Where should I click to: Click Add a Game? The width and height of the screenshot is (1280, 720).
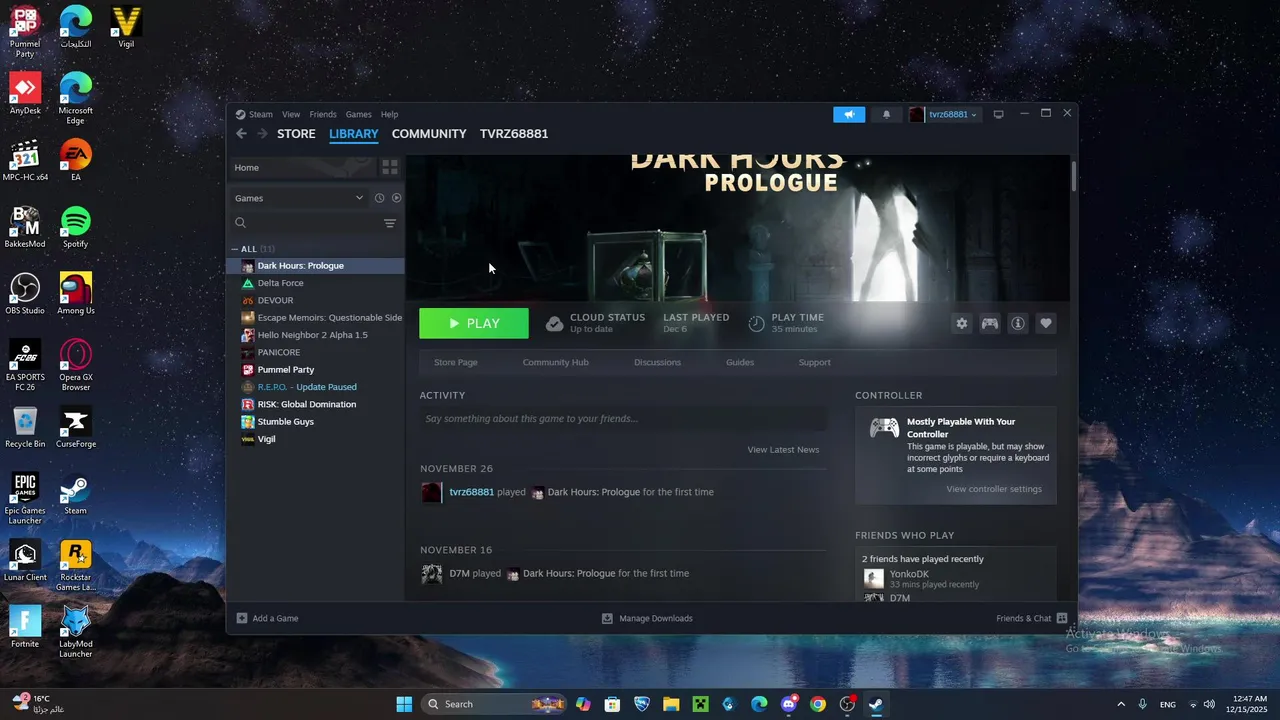tap(267, 618)
